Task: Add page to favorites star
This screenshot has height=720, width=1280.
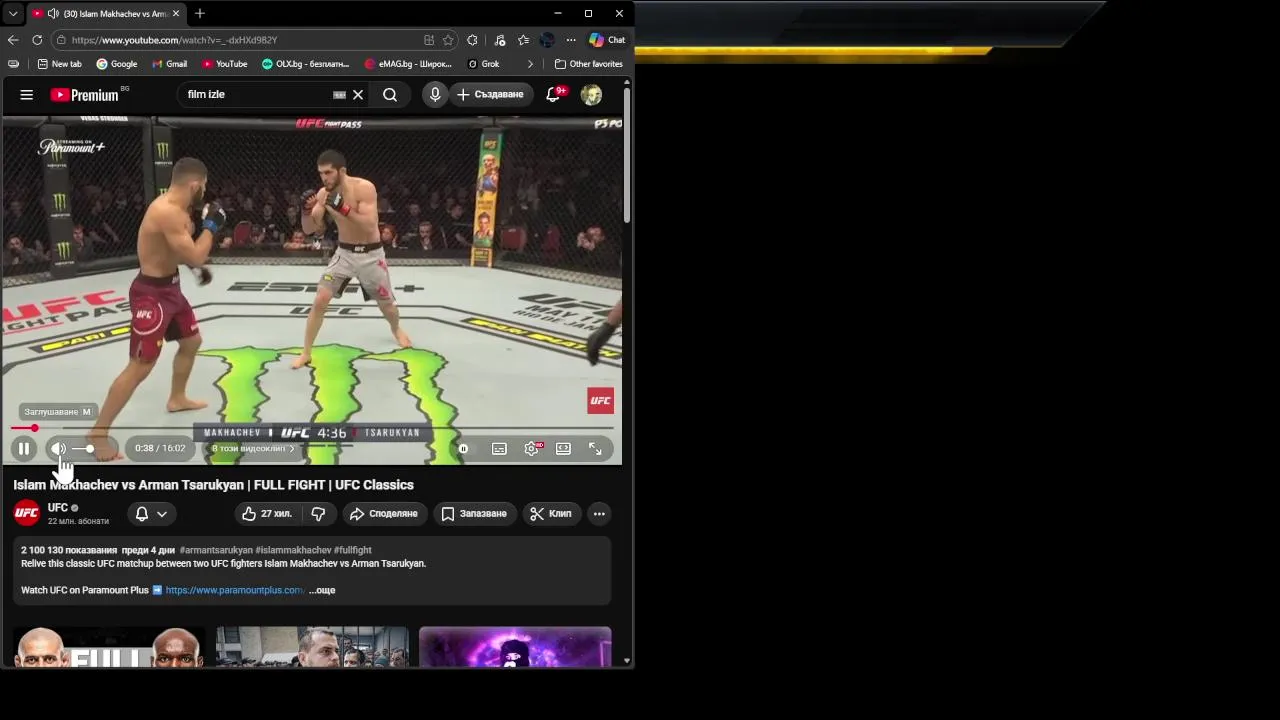Action: (448, 40)
